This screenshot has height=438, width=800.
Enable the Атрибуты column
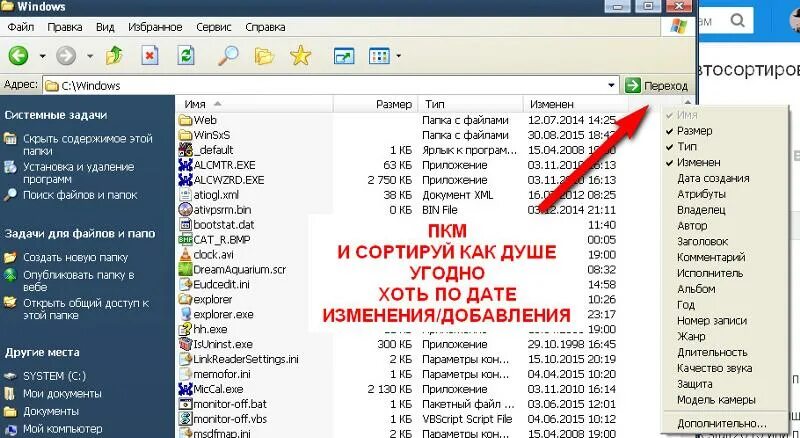[724, 194]
